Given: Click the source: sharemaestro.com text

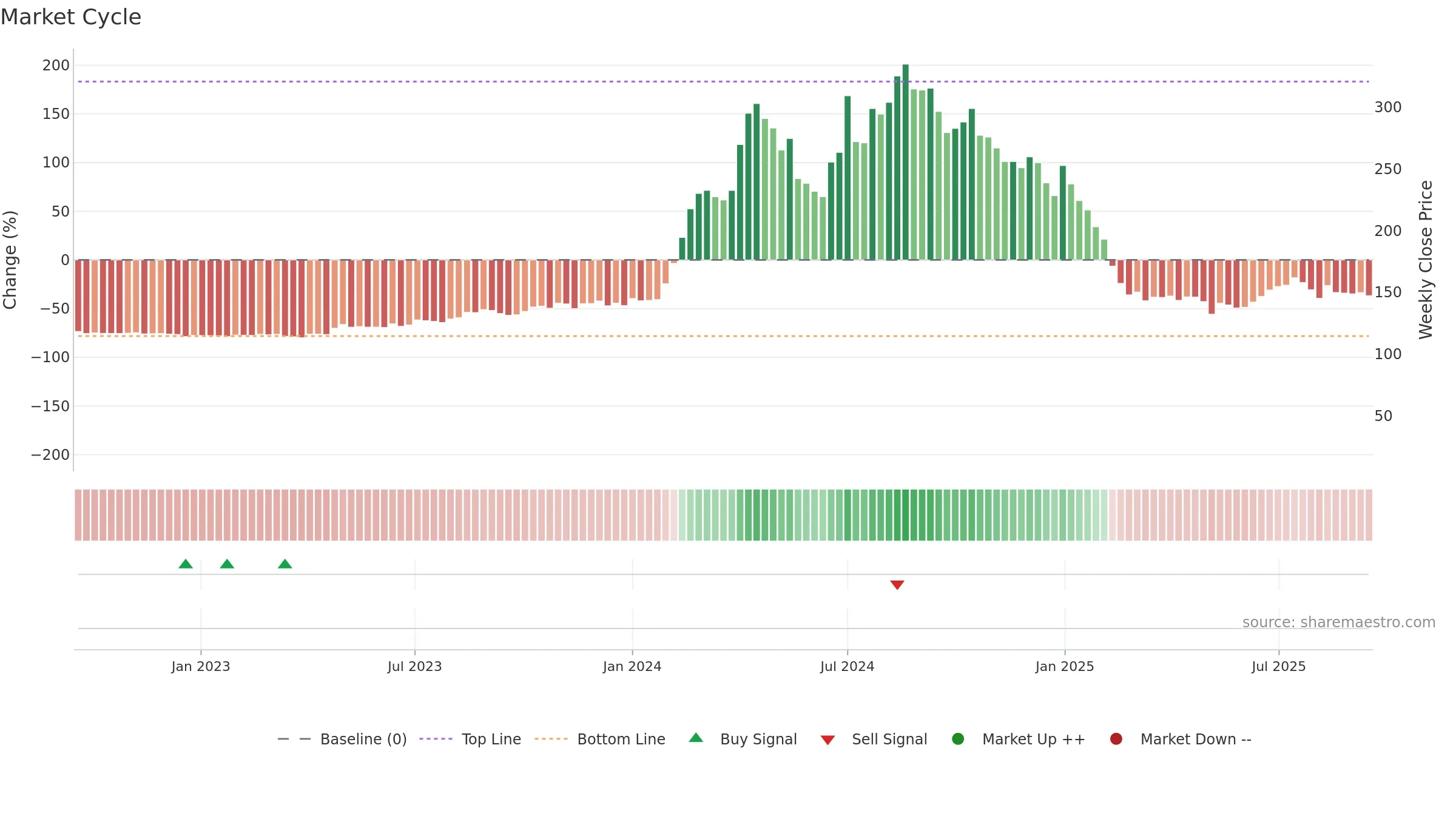Looking at the screenshot, I should 1339,622.
